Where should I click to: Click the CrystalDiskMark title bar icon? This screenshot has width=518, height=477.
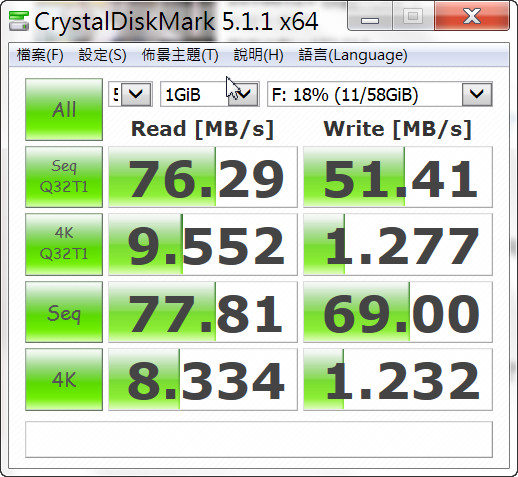(19, 21)
